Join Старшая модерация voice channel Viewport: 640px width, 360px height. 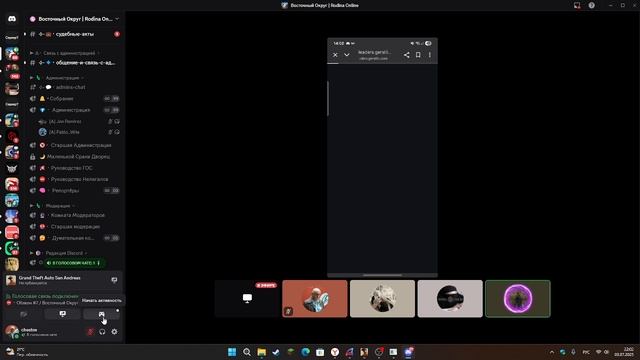click(74, 227)
